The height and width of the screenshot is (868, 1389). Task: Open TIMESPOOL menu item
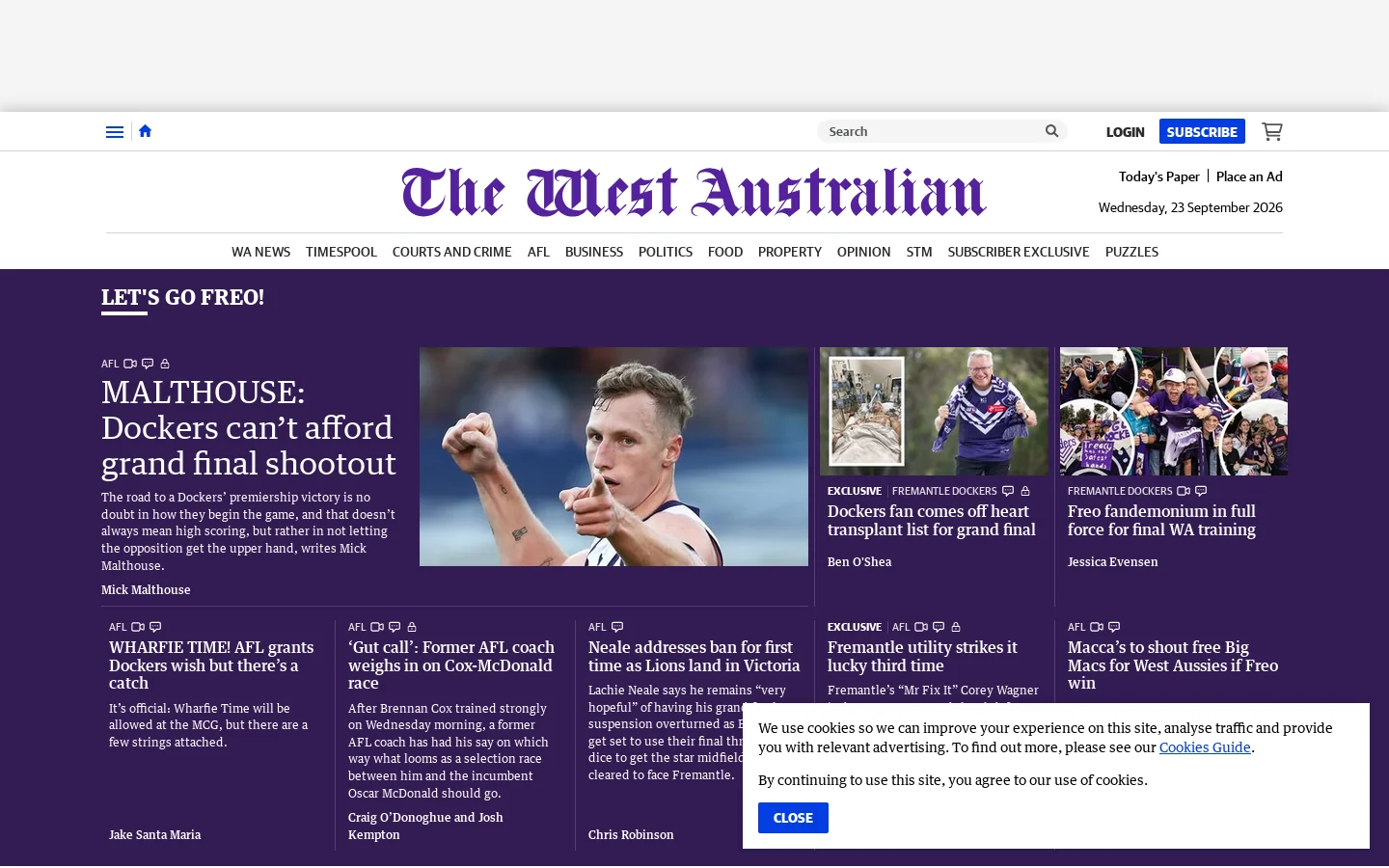[341, 252]
